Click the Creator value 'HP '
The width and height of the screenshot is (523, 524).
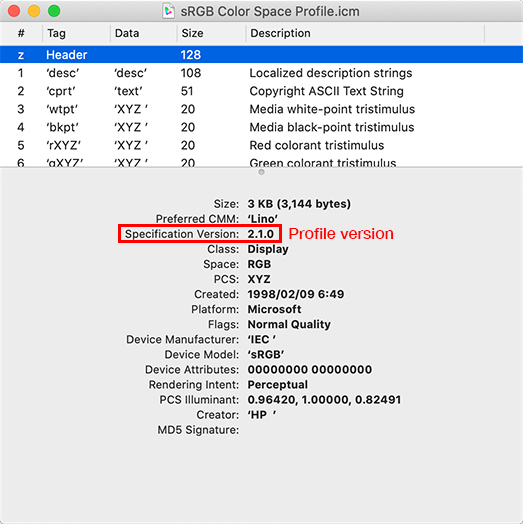click(262, 414)
